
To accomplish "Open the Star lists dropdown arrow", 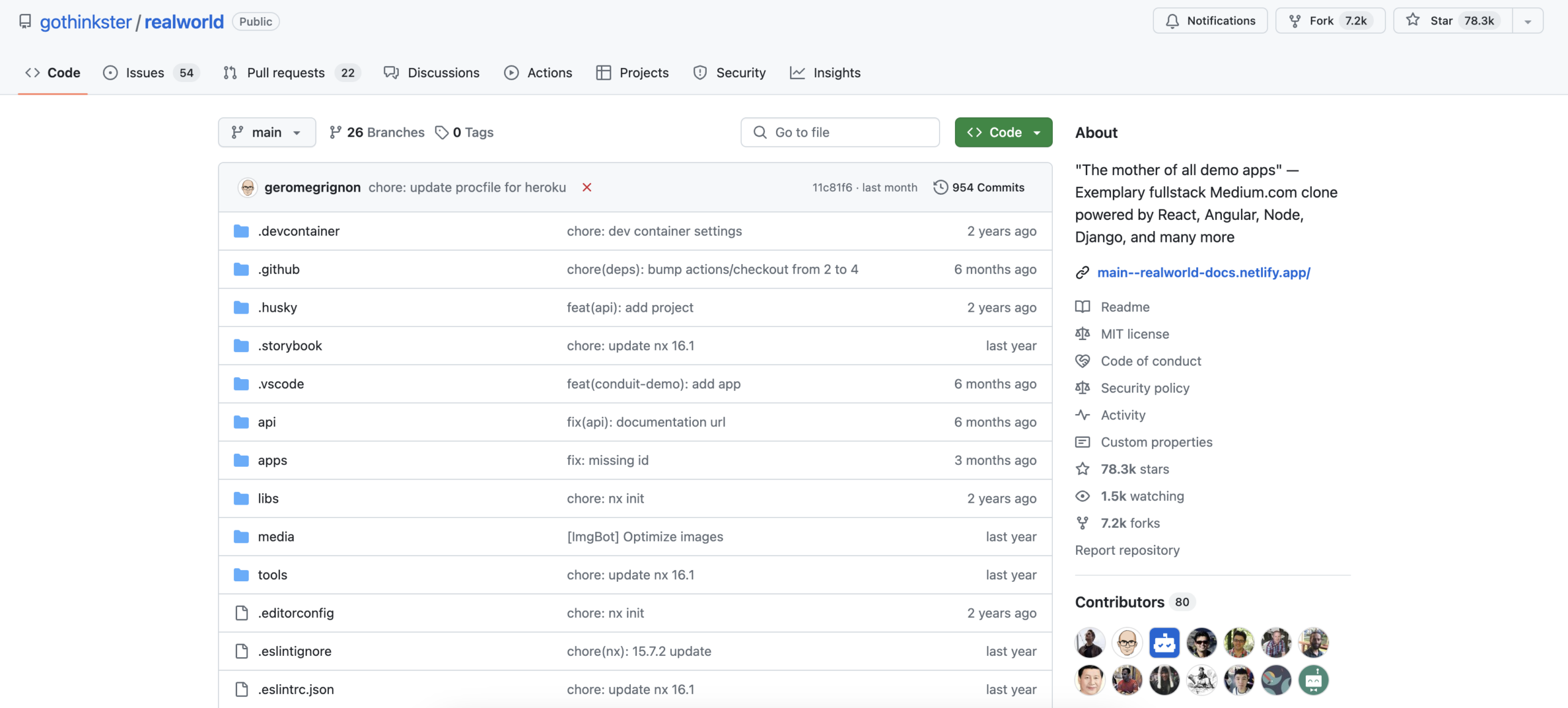I will [1528, 21].
